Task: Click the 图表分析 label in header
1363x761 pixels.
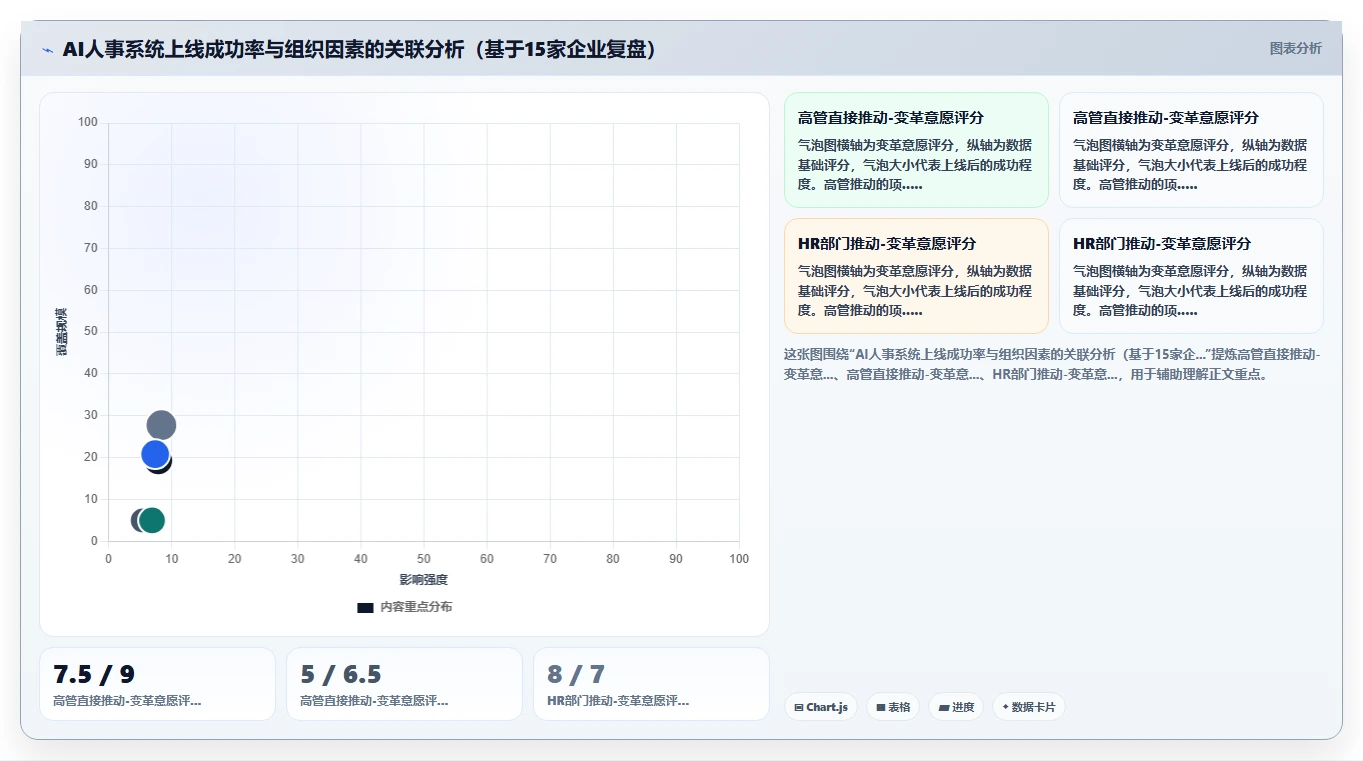Action: tap(1295, 49)
